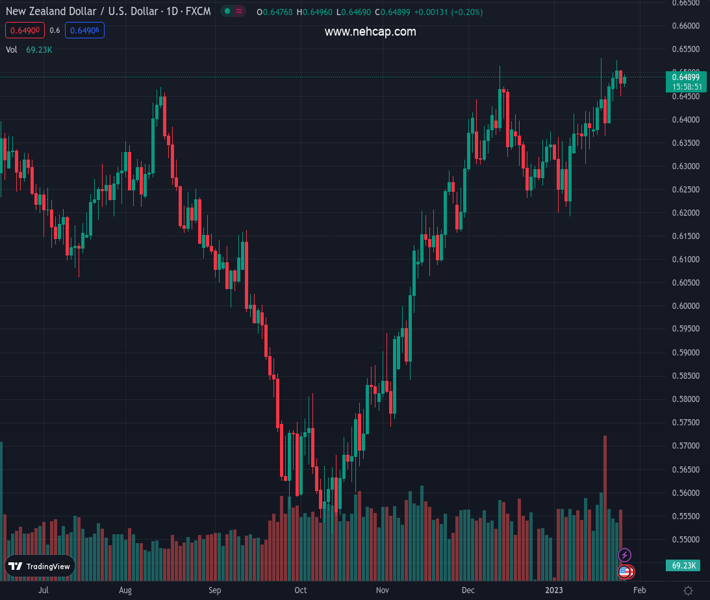Click the open value O0.64768 in header

[274, 12]
